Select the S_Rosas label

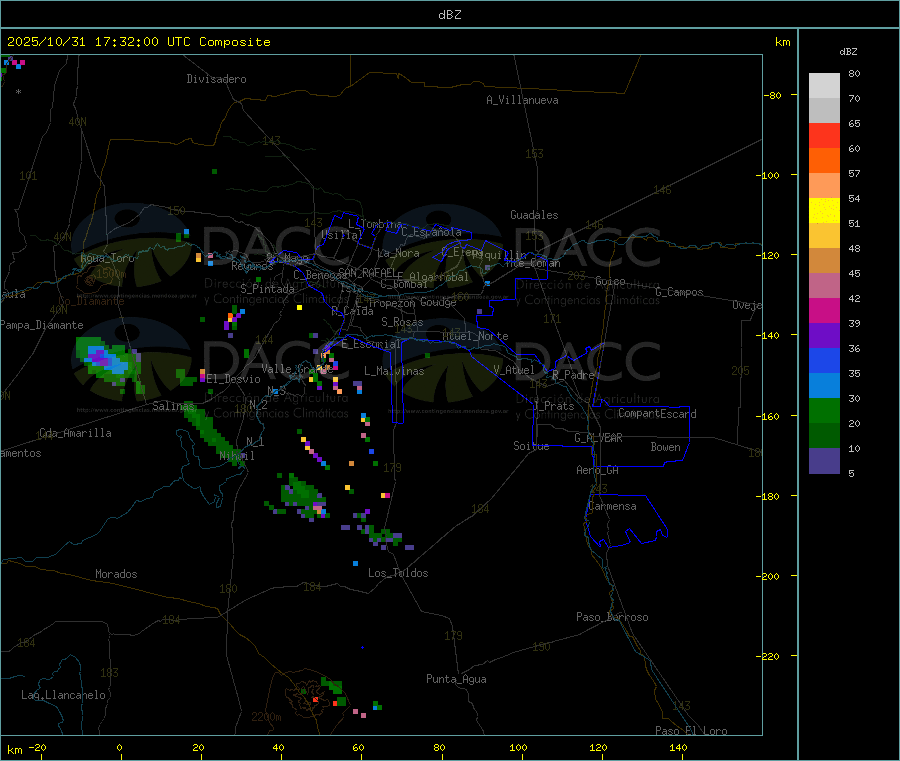(x=402, y=322)
